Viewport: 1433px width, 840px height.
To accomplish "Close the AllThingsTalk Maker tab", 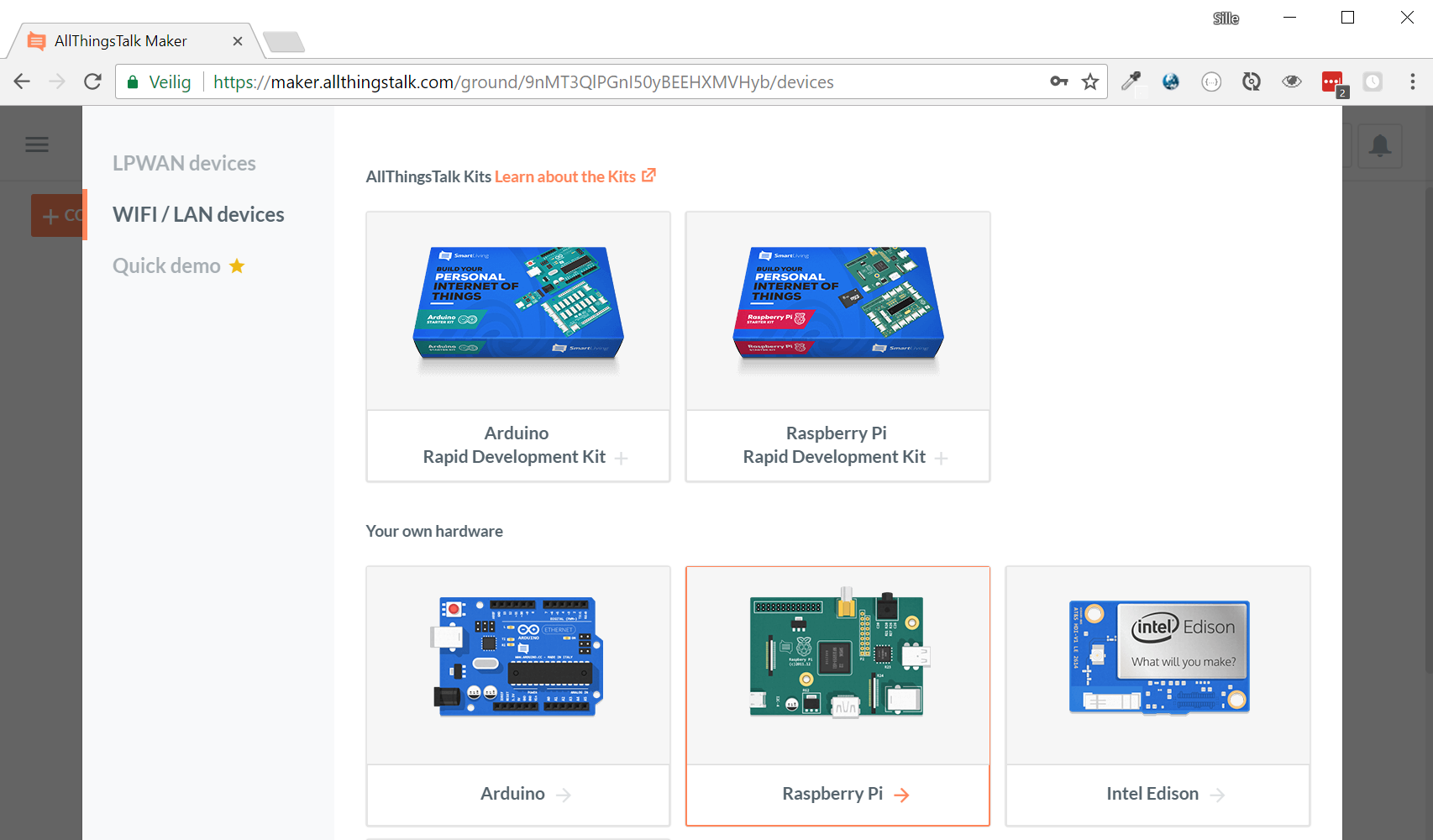I will [238, 41].
